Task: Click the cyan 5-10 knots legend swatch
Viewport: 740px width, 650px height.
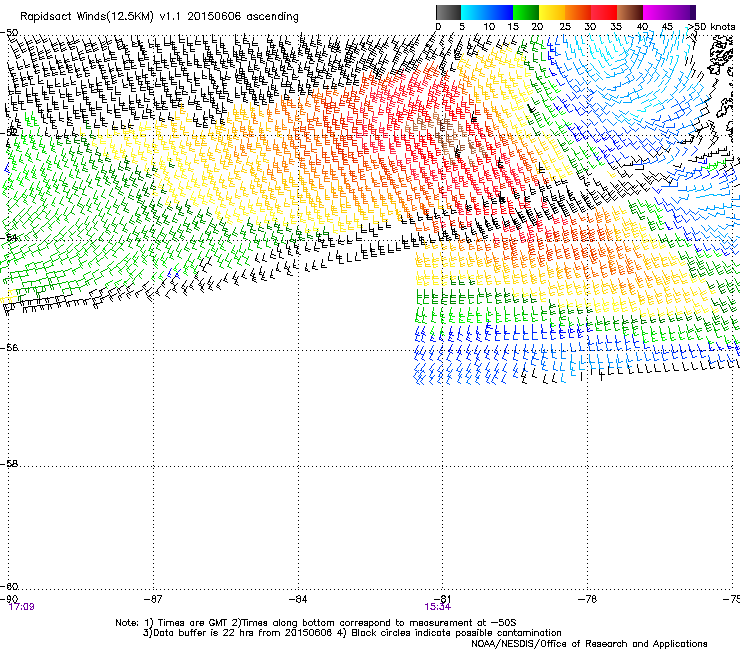Action: click(x=474, y=12)
